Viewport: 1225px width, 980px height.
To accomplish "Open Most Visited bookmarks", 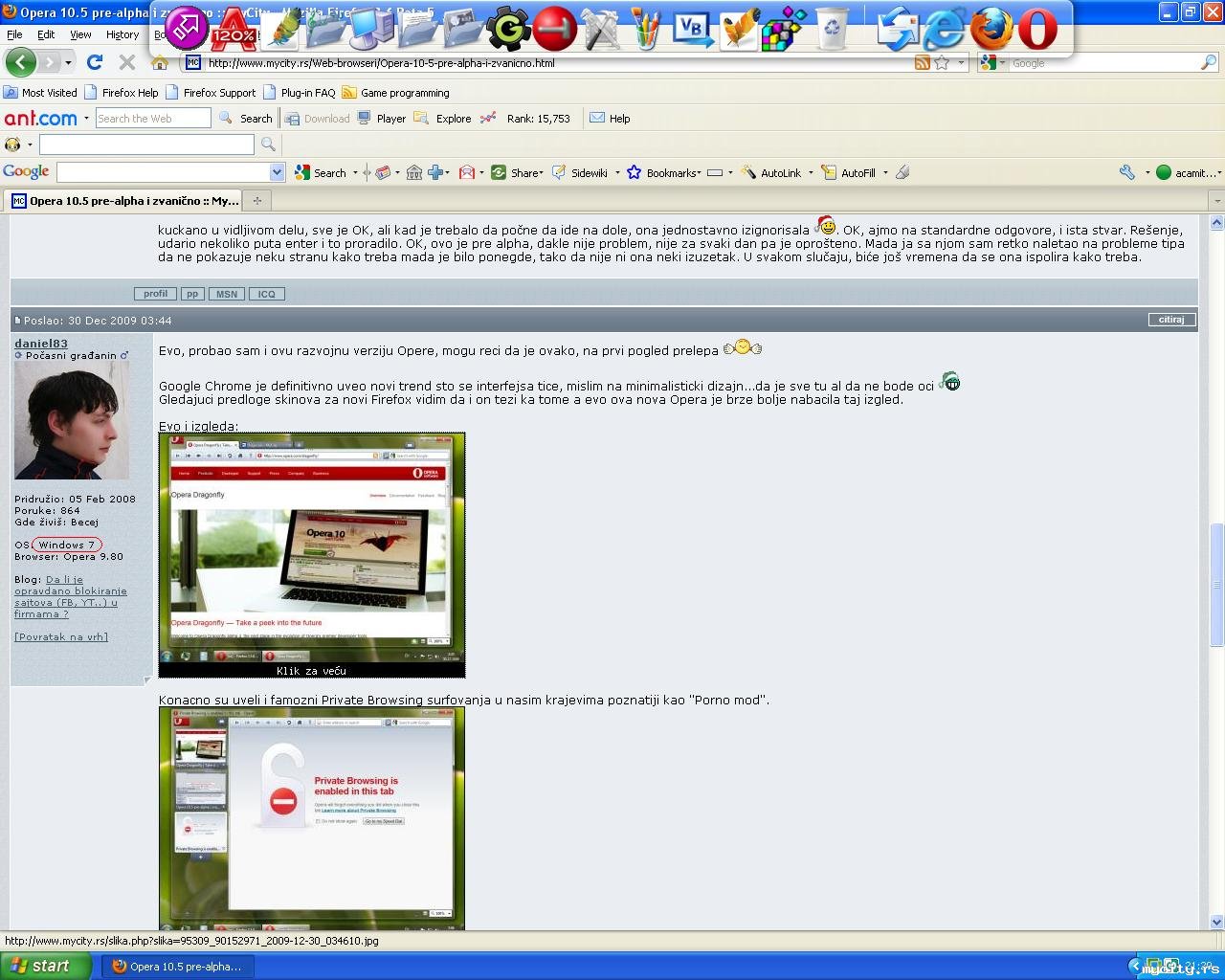I will 40,93.
